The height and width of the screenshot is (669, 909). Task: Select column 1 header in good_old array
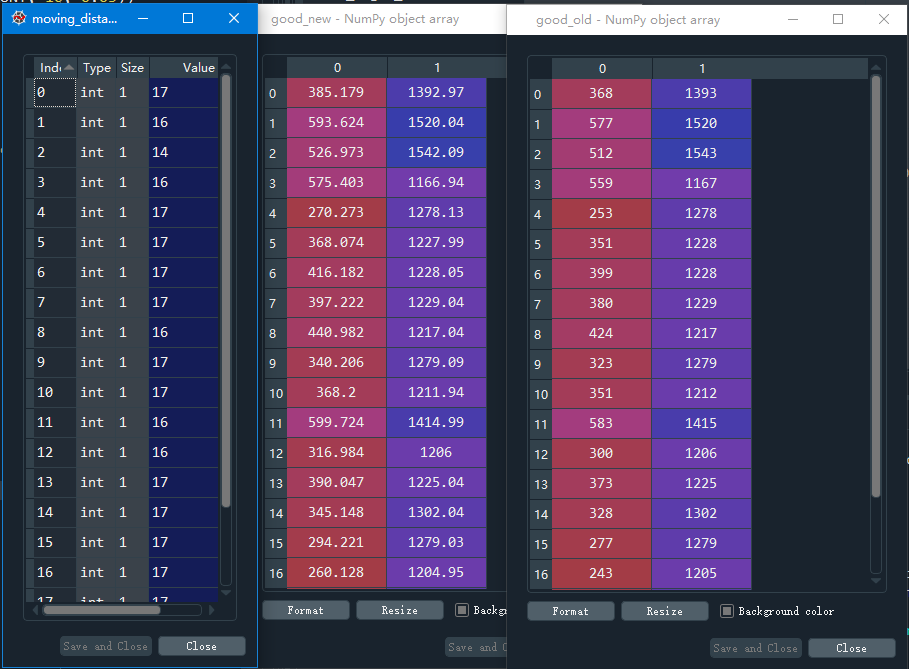click(701, 68)
